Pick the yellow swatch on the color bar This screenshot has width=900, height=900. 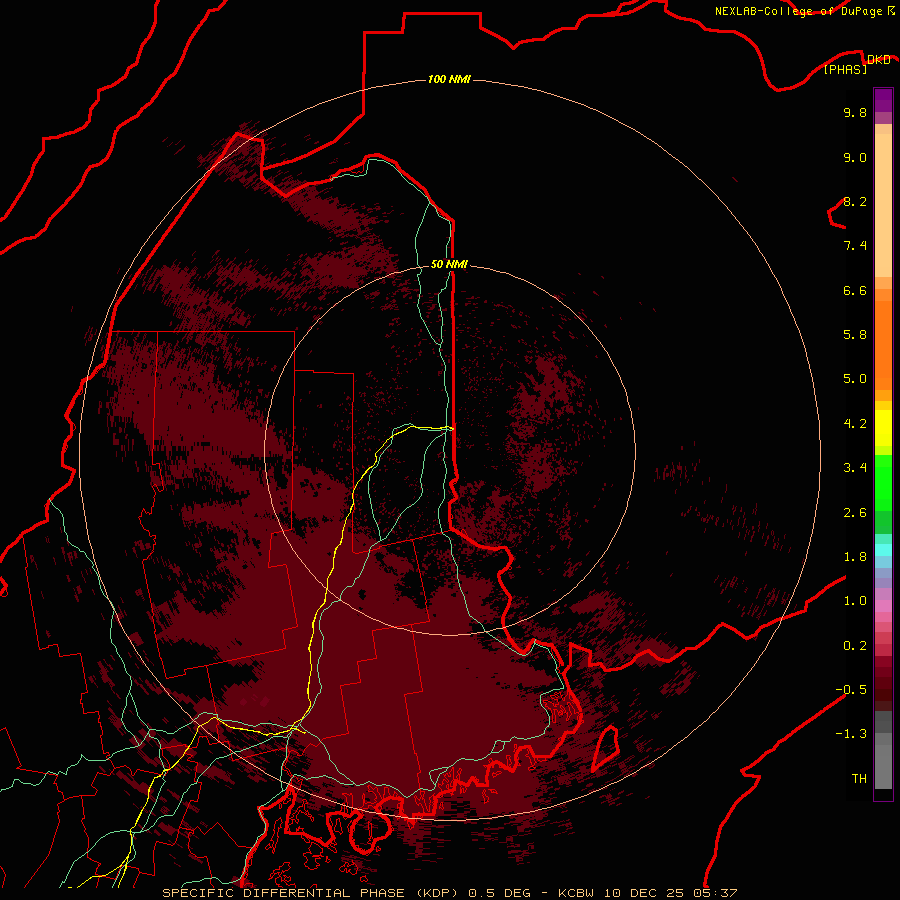tap(883, 428)
